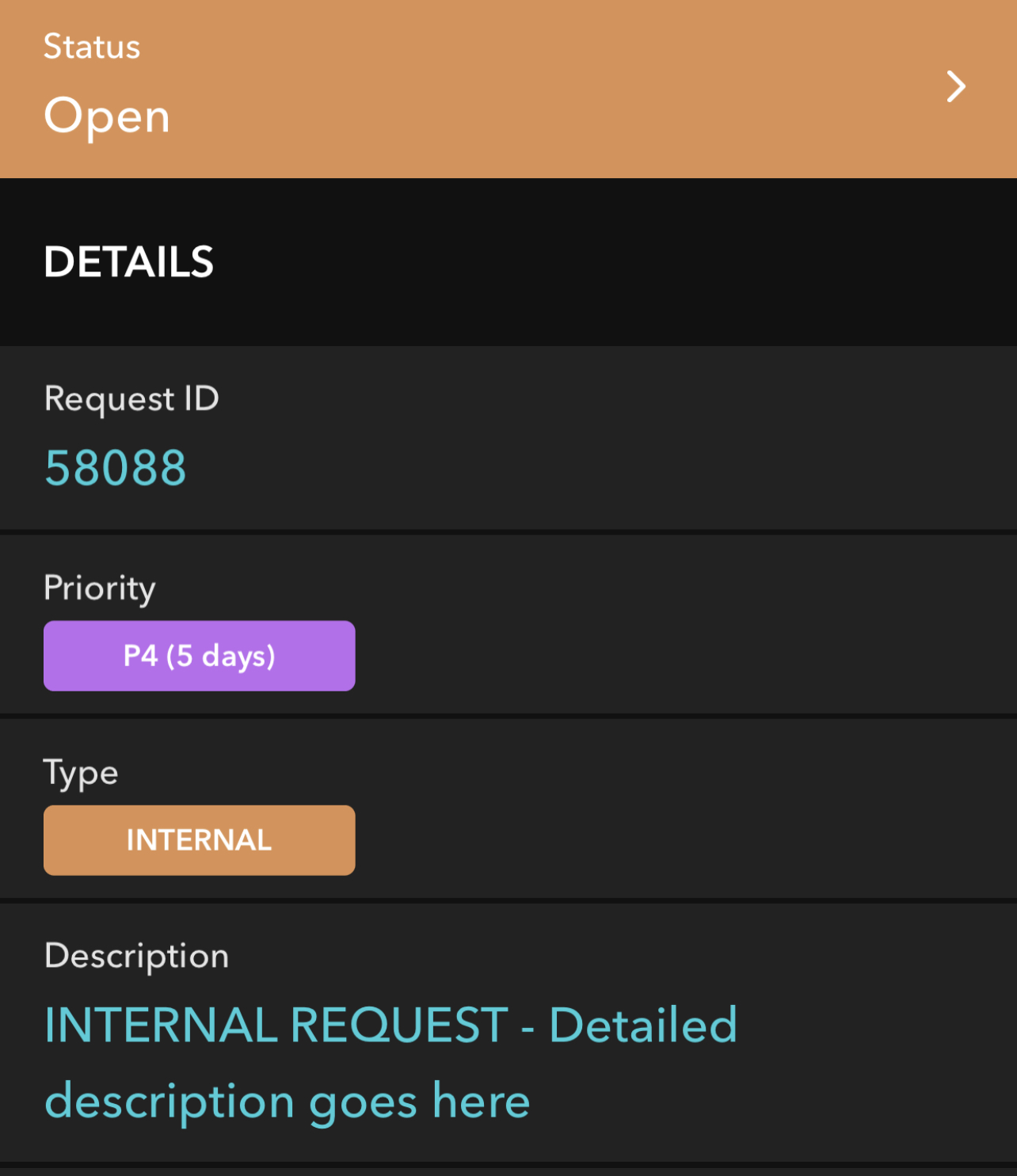
Task: Click the purple P4 (5 days) badge
Action: coord(199,656)
